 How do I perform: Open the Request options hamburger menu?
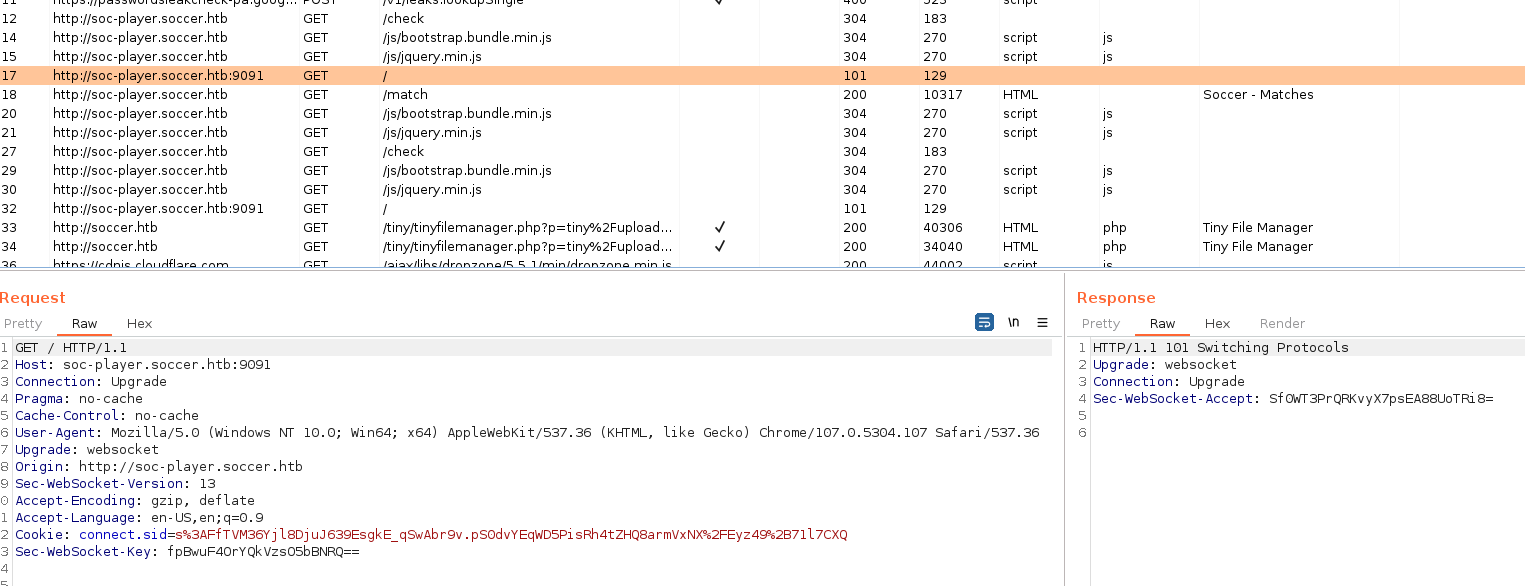1042,322
